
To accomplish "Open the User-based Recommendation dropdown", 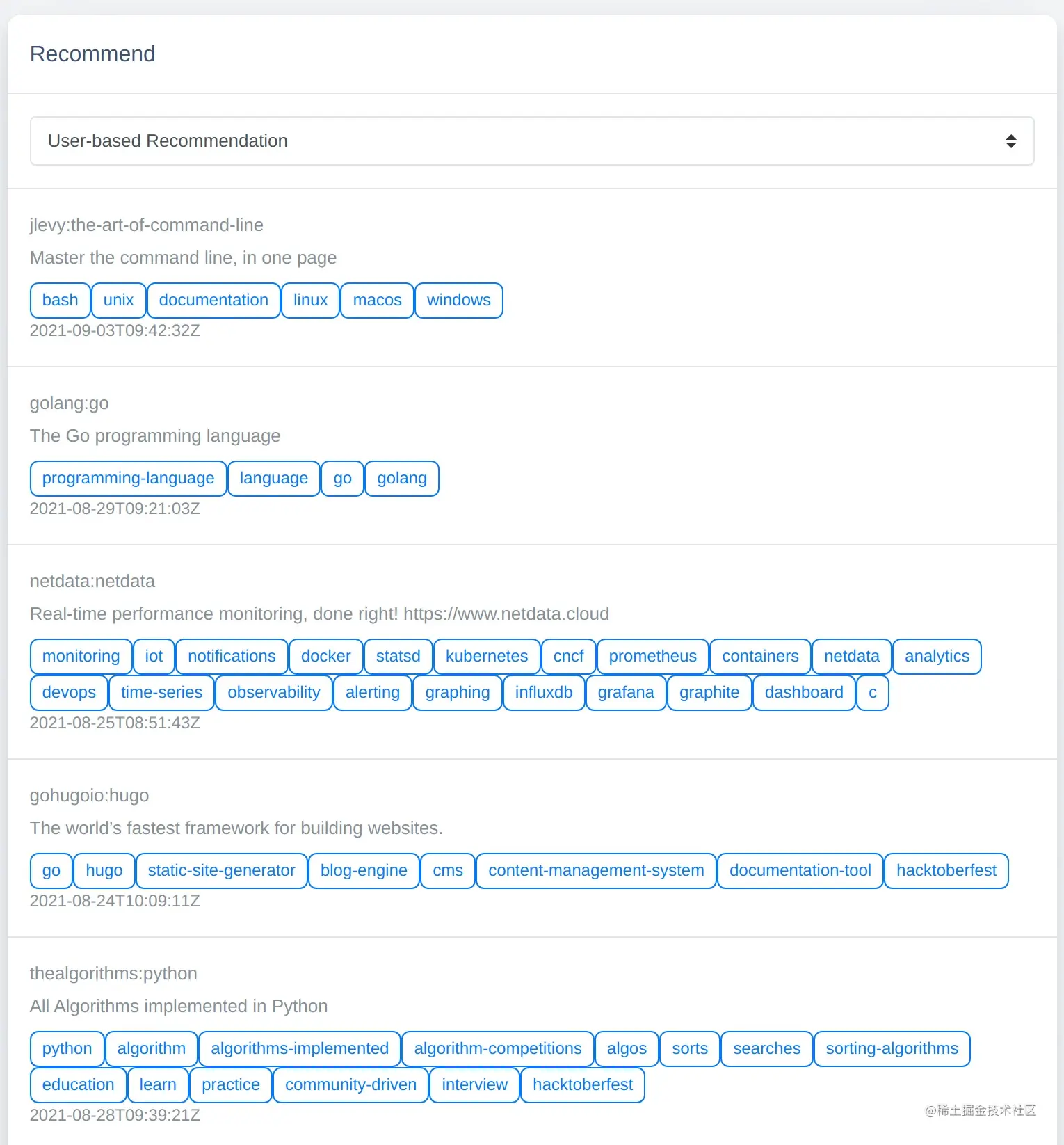I will click(x=532, y=141).
